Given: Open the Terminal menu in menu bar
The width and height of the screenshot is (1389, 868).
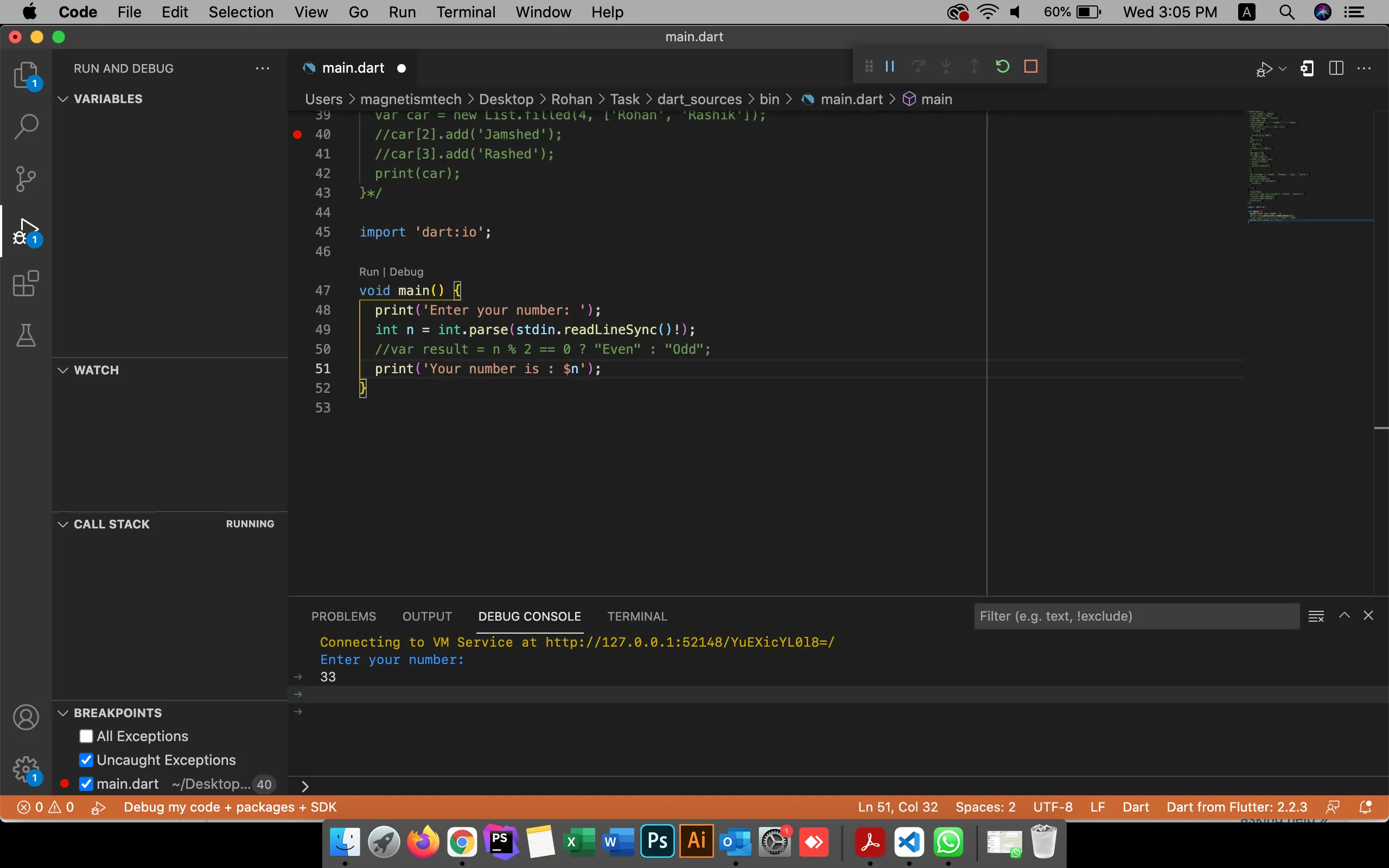Looking at the screenshot, I should click(x=465, y=12).
